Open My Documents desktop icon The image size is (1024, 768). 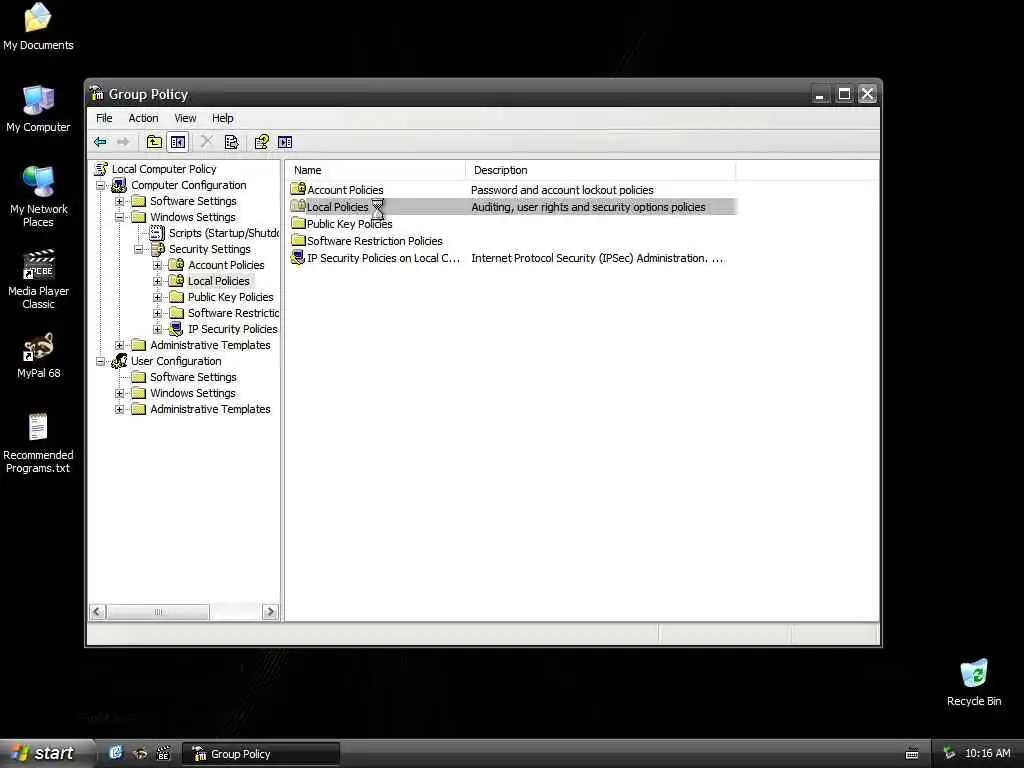coord(38,27)
